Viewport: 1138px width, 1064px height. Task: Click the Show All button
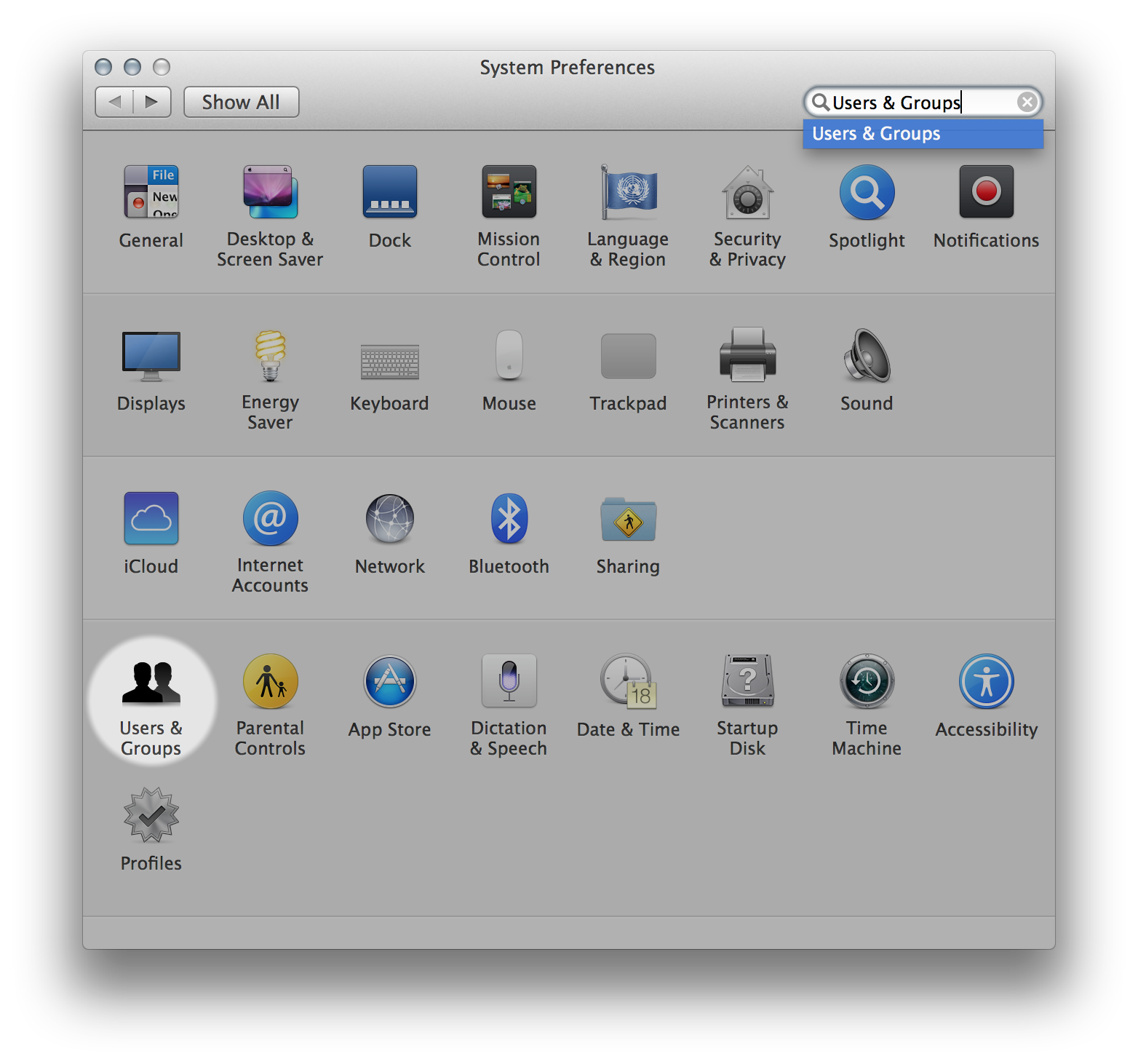click(x=241, y=102)
